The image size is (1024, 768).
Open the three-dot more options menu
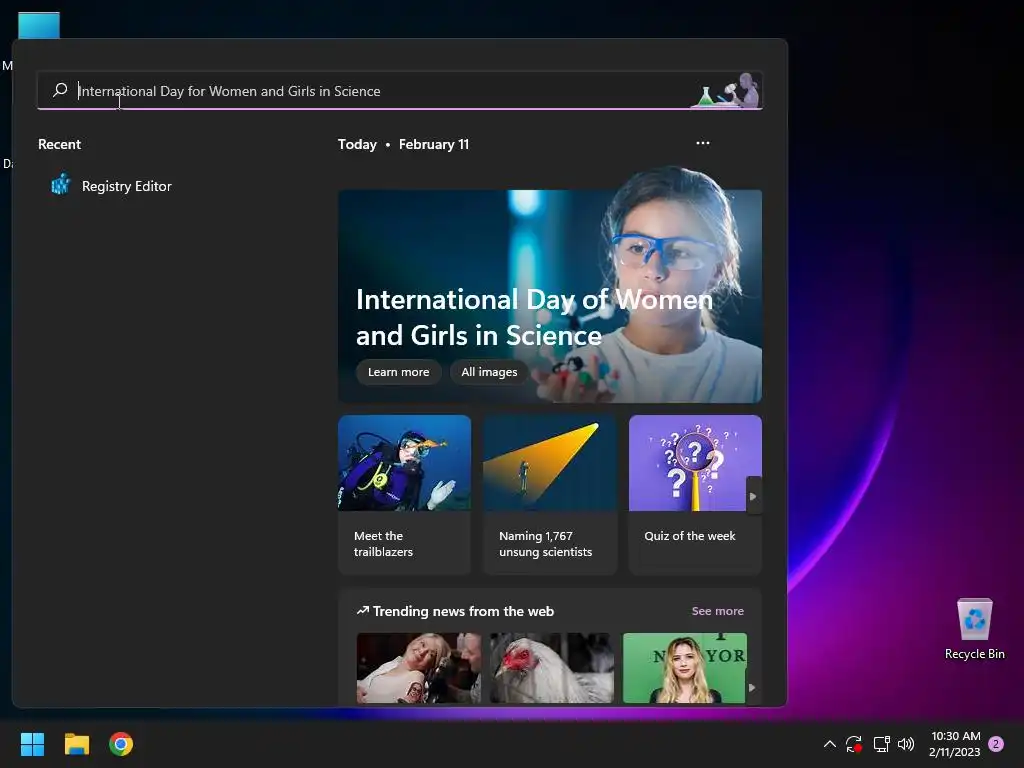703,143
